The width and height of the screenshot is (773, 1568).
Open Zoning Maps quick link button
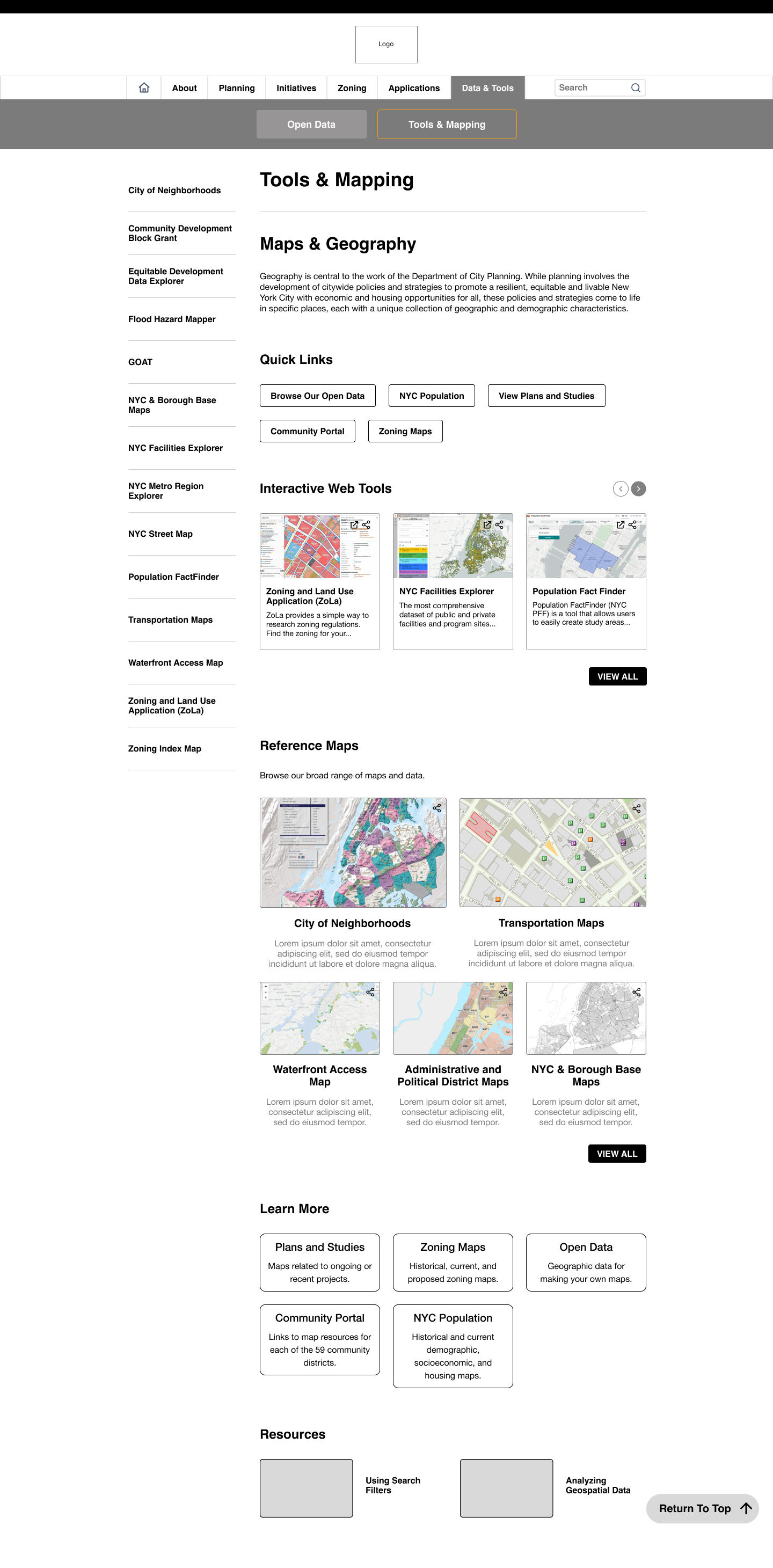click(405, 431)
